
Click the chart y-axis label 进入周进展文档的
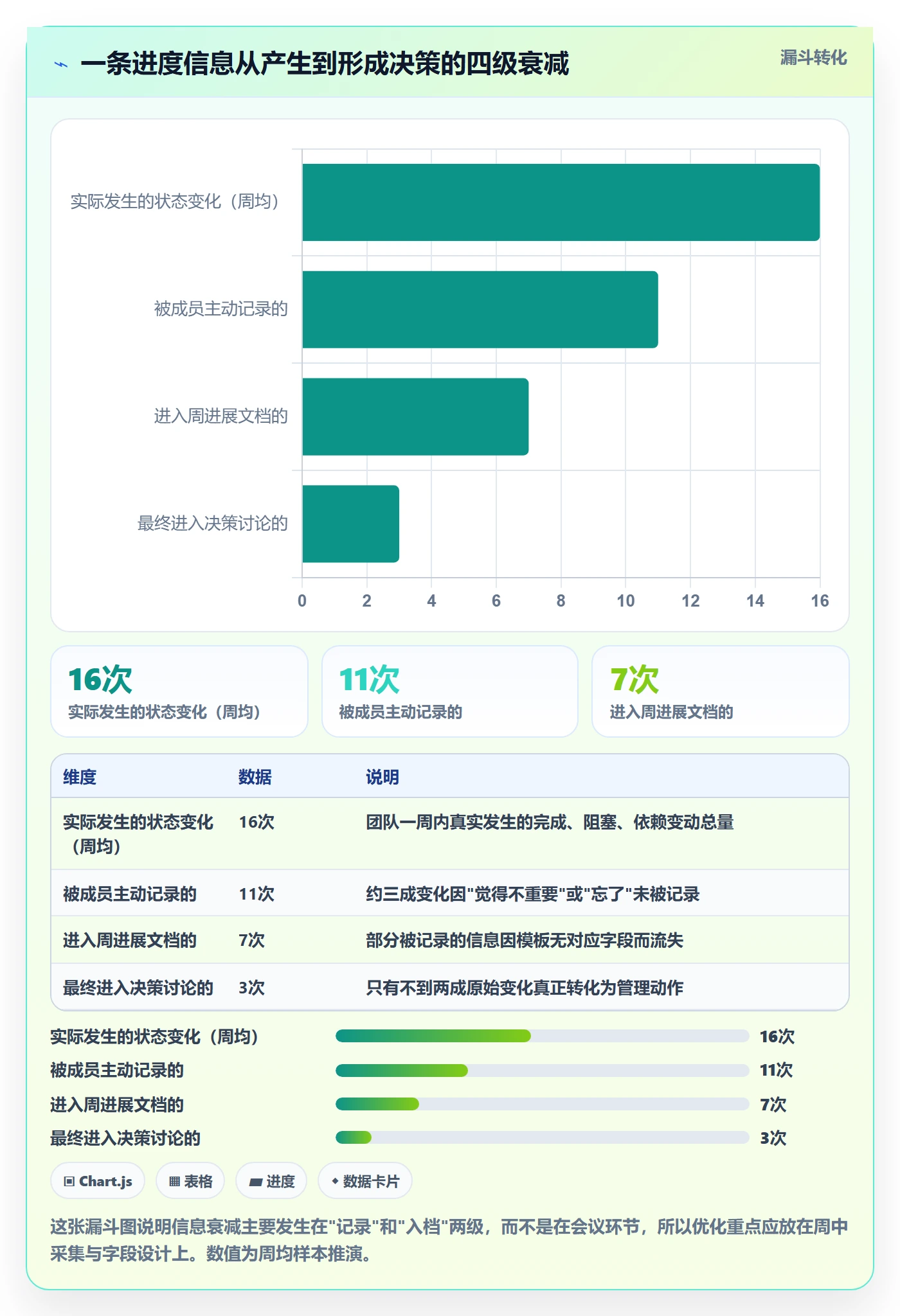tap(221, 416)
